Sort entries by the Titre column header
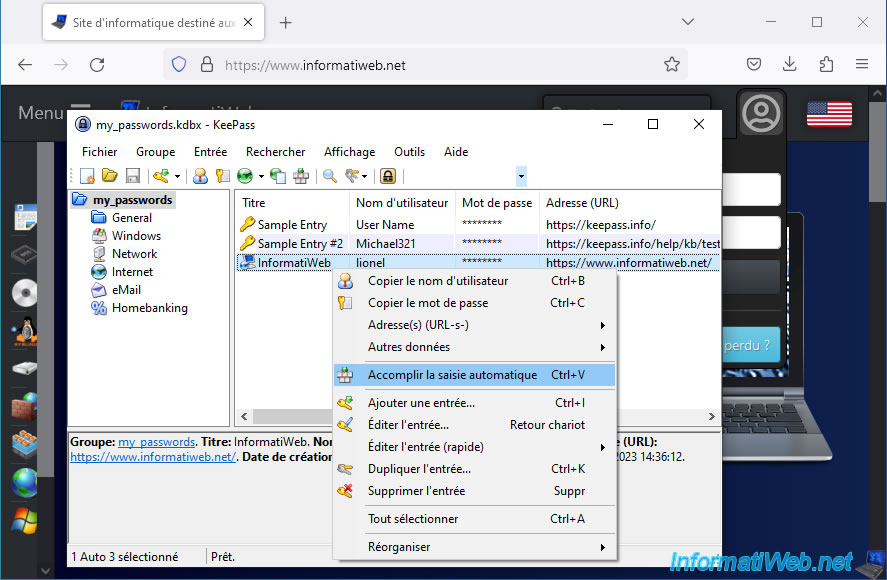The height and width of the screenshot is (580, 887). click(292, 203)
